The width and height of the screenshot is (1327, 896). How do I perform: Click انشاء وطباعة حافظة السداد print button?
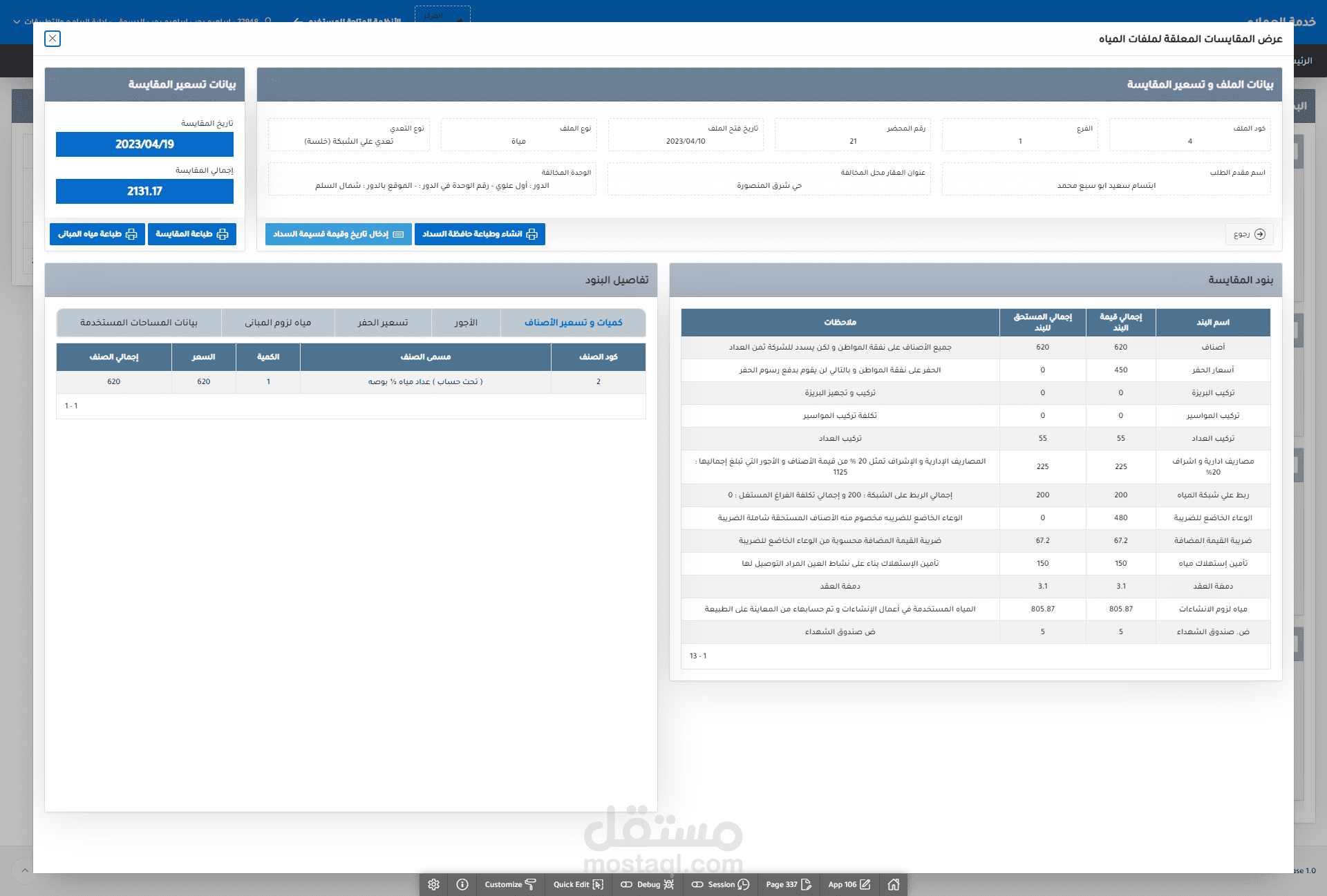pyautogui.click(x=480, y=234)
